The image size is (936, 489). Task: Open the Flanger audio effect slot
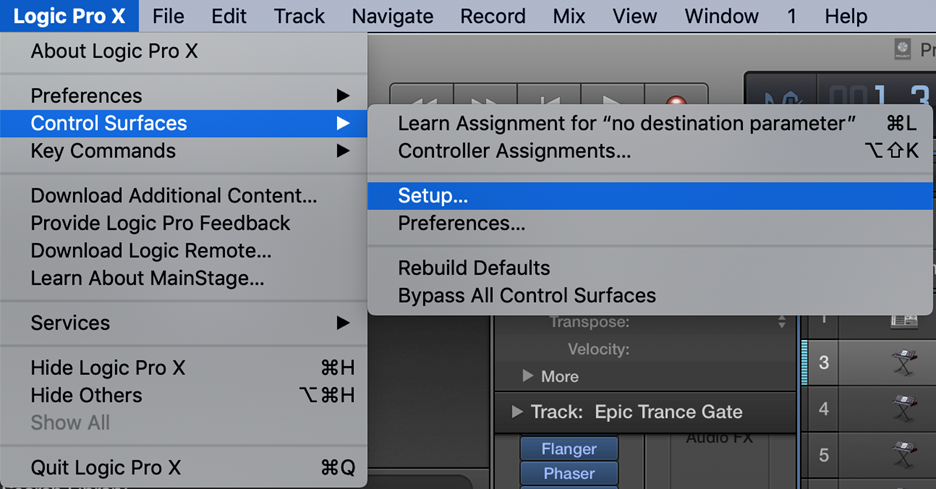pos(569,449)
